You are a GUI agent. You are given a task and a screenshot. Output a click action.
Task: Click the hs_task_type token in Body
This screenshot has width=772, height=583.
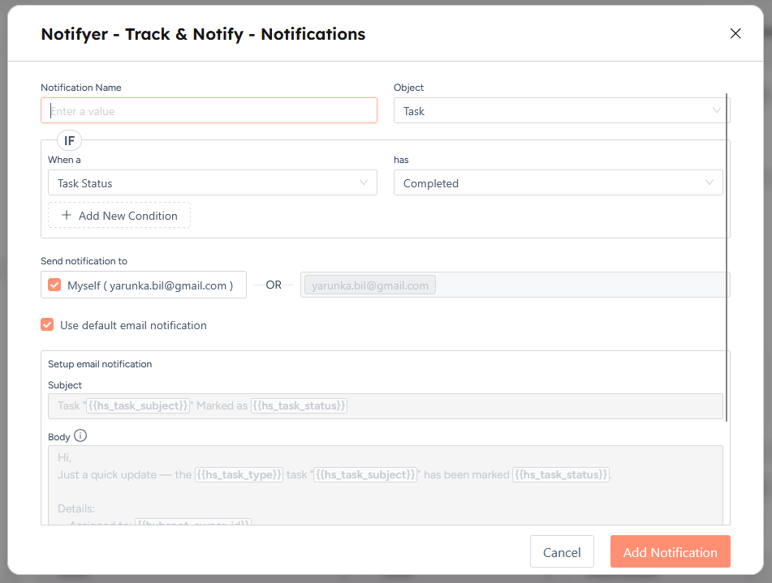(239, 475)
